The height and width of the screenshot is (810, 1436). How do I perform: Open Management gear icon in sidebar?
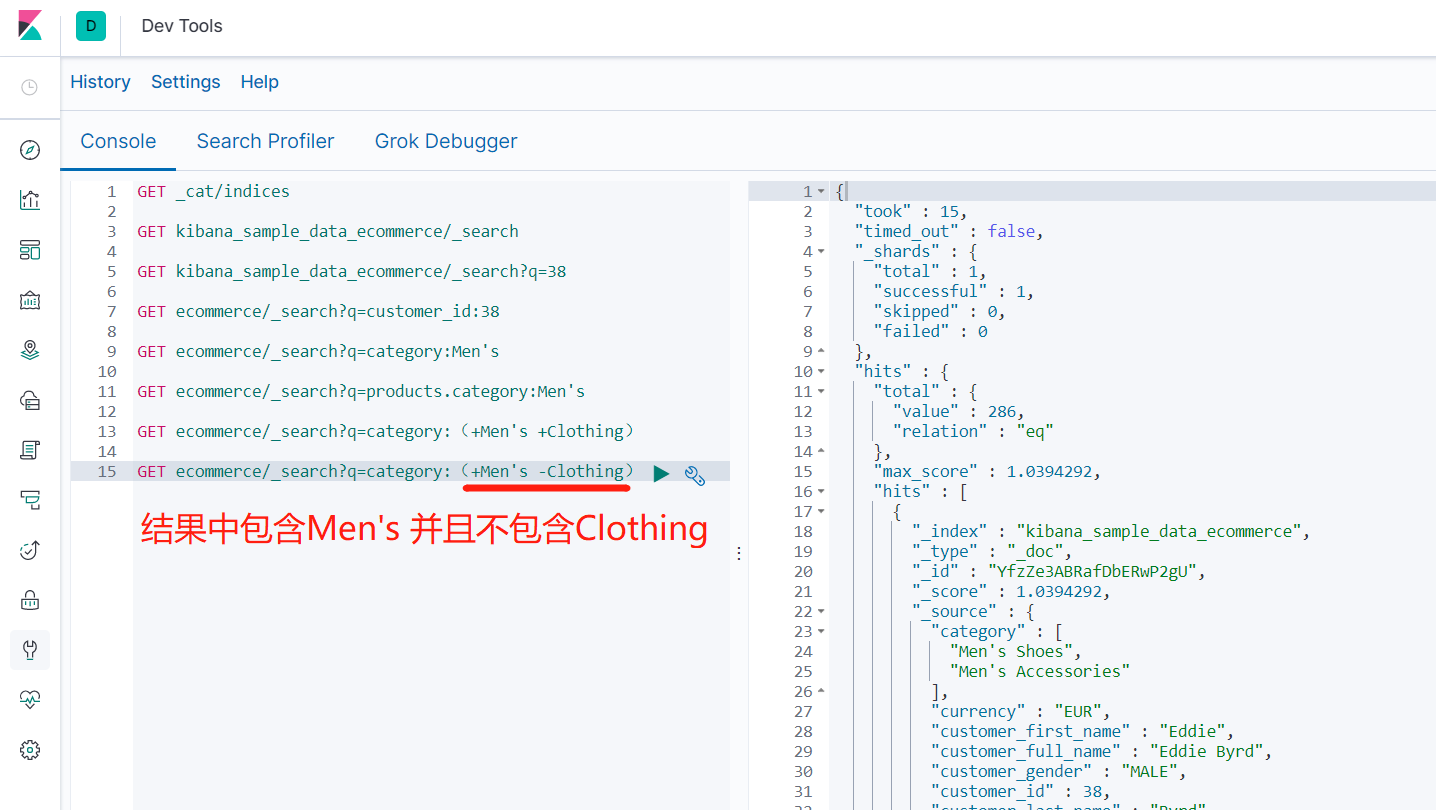30,750
